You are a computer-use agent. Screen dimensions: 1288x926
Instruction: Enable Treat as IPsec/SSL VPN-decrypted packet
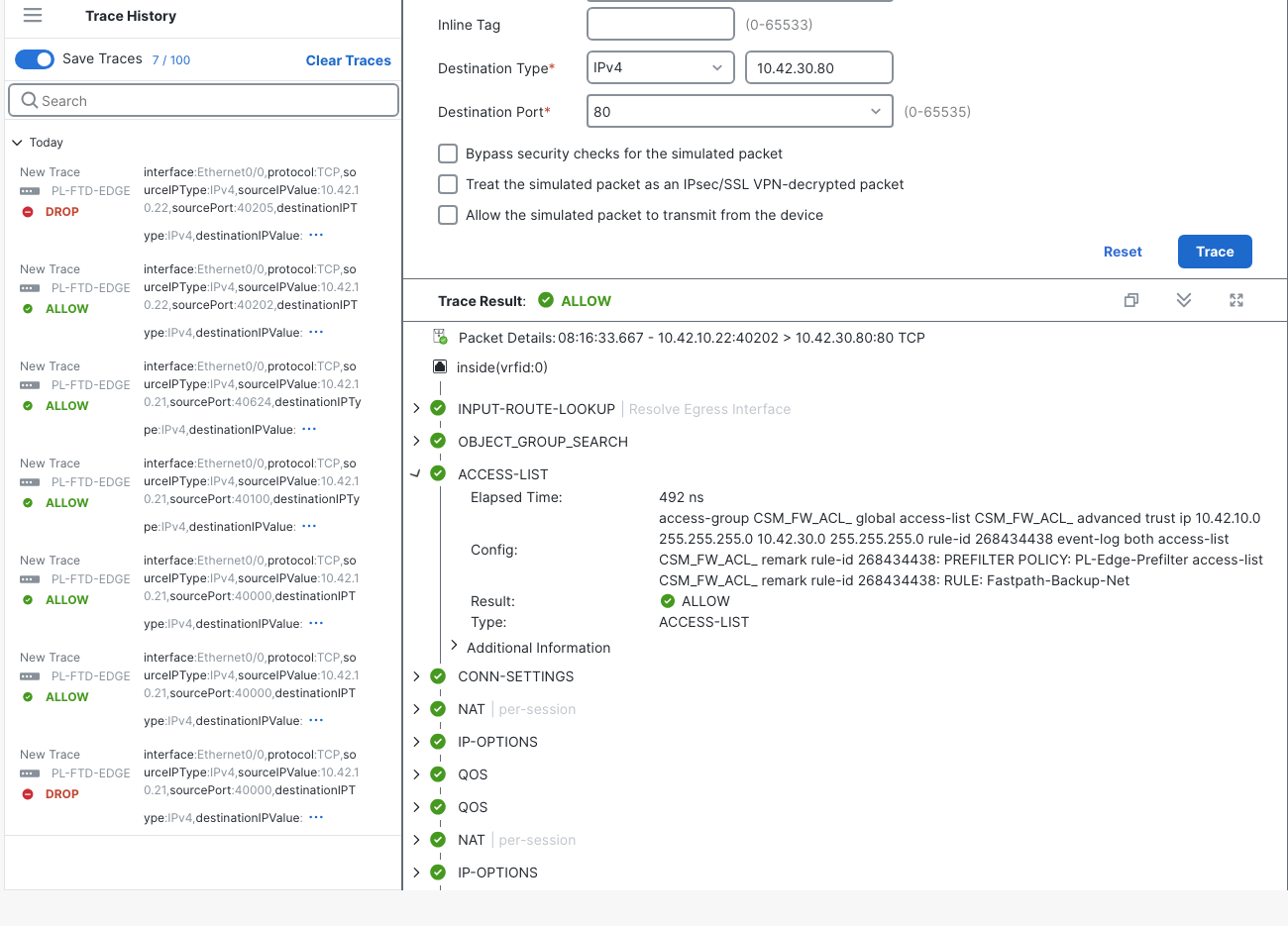[448, 184]
